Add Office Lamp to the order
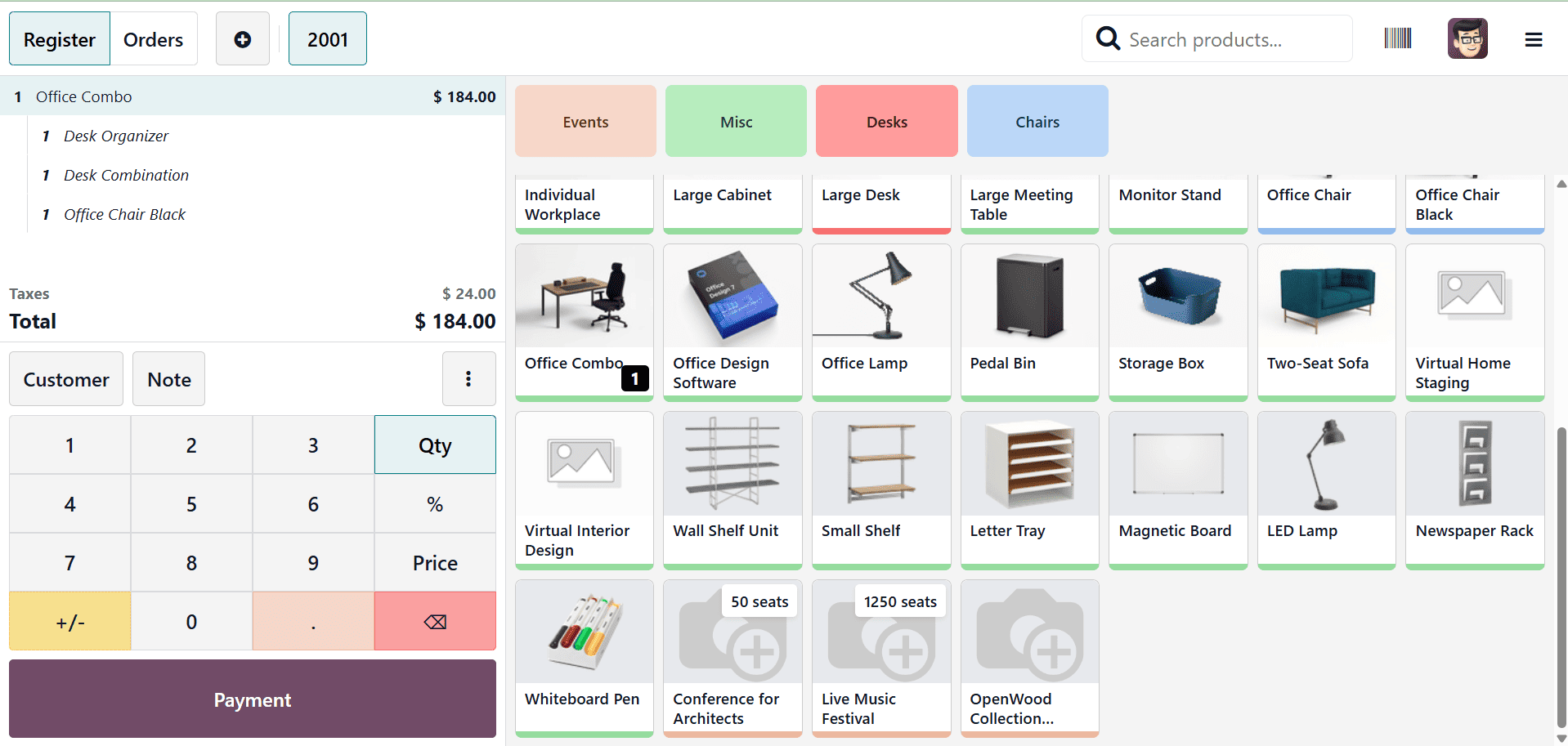Image resolution: width=1568 pixels, height=746 pixels. tap(881, 322)
